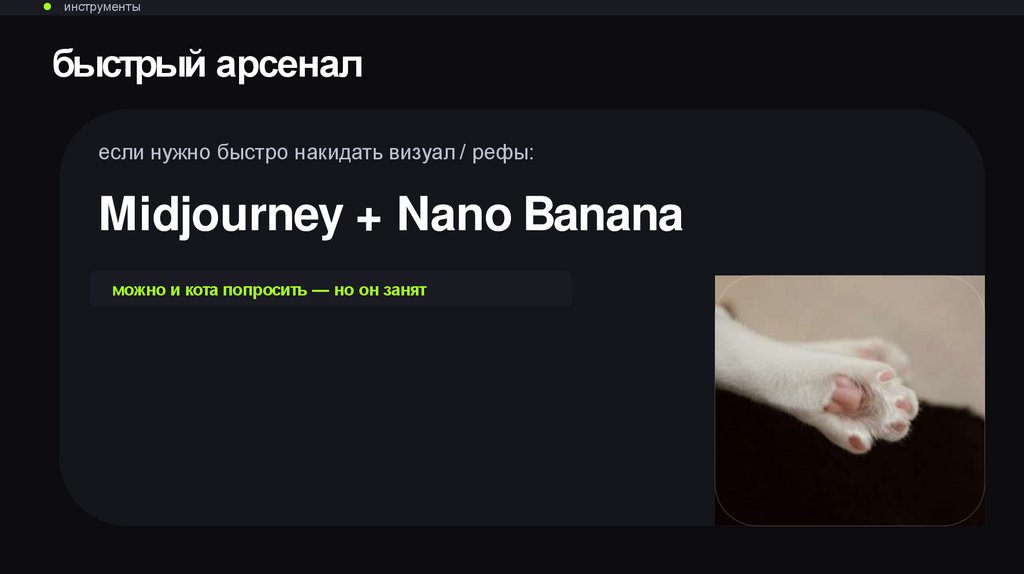Click the word занят in green caption
The width and height of the screenshot is (1024, 574).
404,291
